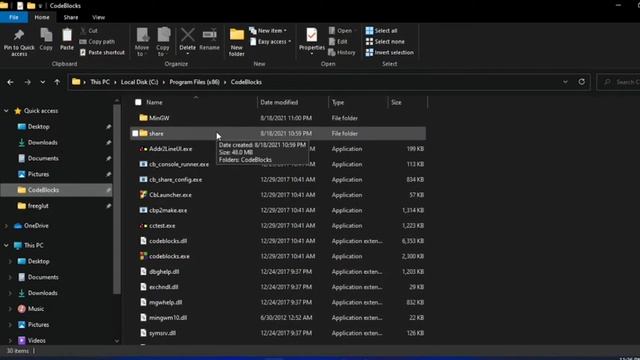The height and width of the screenshot is (360, 640).
Task: Go forward with the Forward arrow
Action: 27,82
